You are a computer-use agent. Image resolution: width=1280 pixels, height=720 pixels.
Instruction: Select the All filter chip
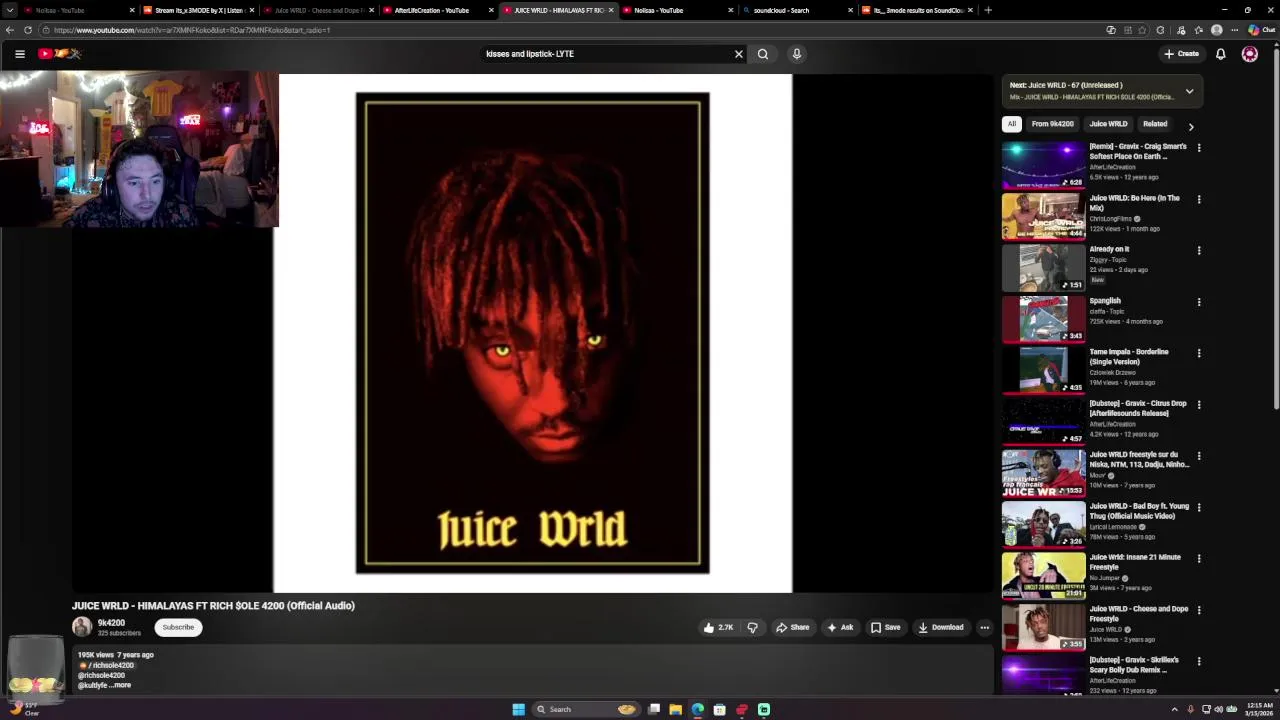tap(1011, 124)
